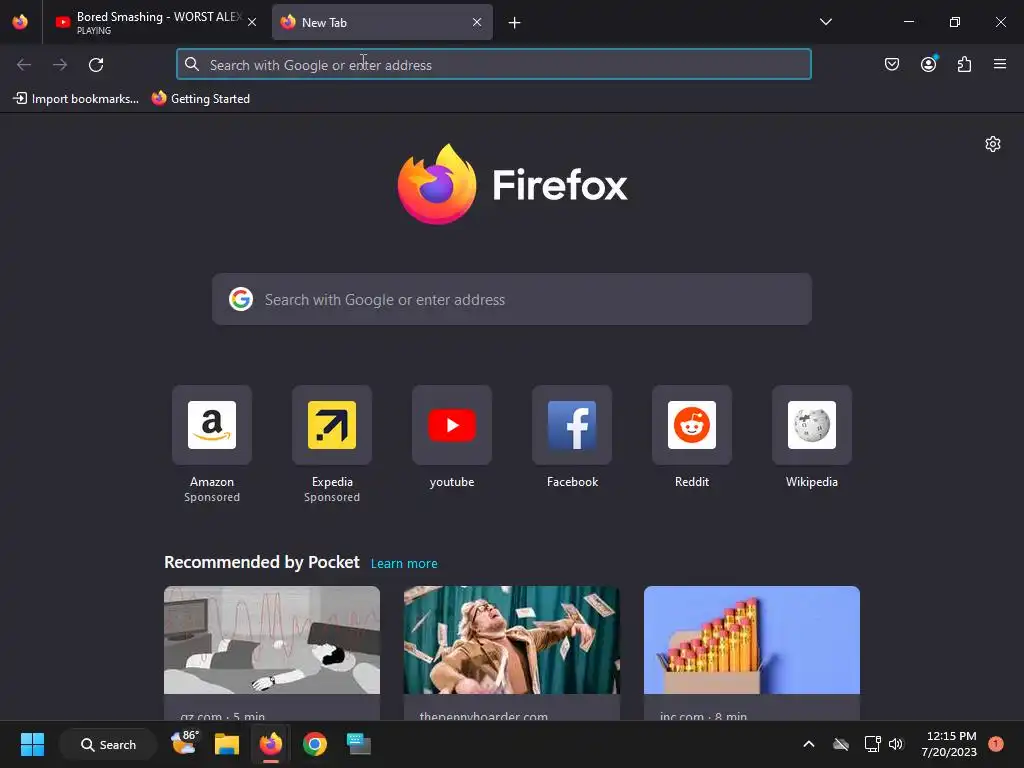Open the inc.com pencils article thumbnail
The height and width of the screenshot is (768, 1024).
752,640
